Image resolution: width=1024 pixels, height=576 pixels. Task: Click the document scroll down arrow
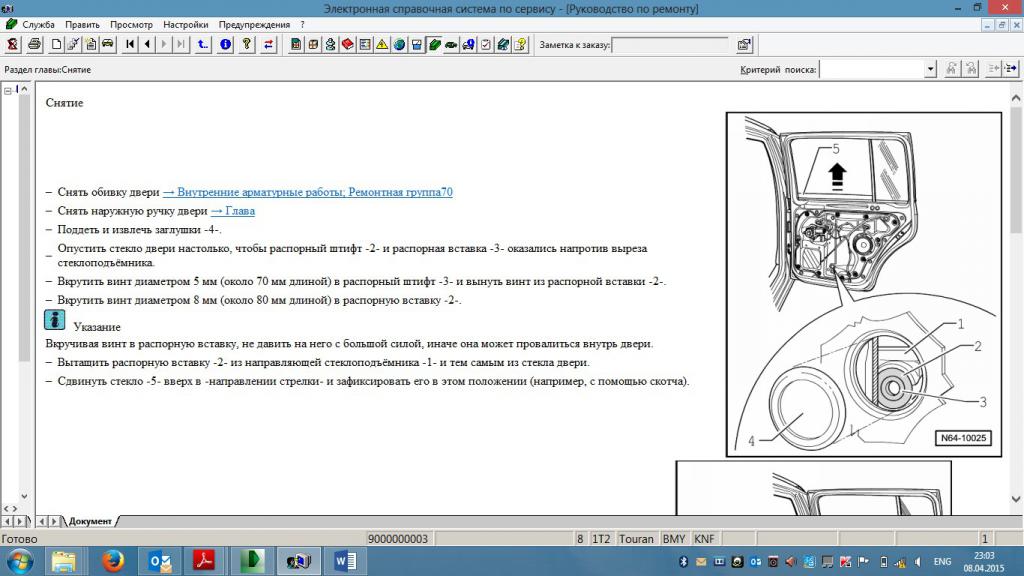1016,499
